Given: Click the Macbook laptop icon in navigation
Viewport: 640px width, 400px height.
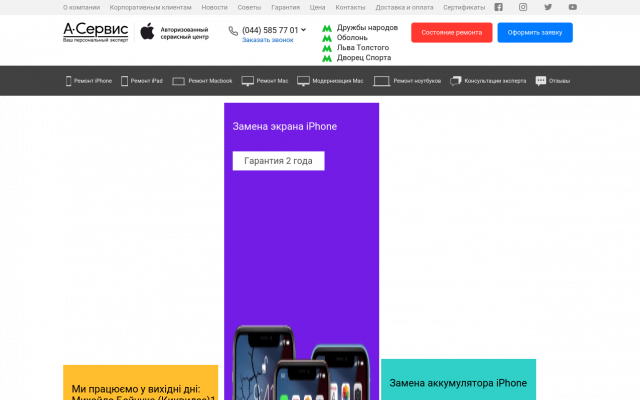Looking at the screenshot, I should pyautogui.click(x=178, y=81).
